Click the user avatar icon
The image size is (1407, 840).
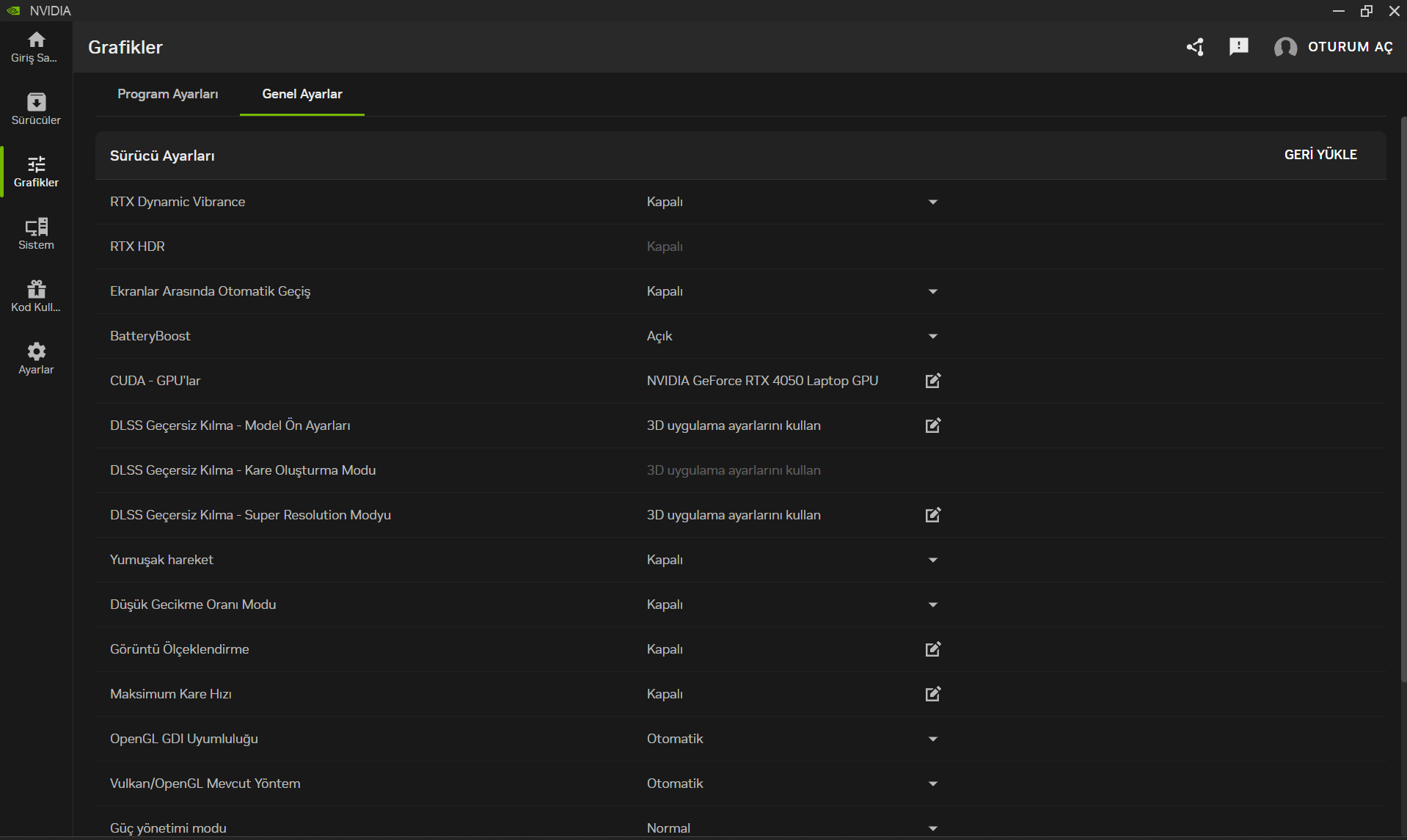(1285, 47)
